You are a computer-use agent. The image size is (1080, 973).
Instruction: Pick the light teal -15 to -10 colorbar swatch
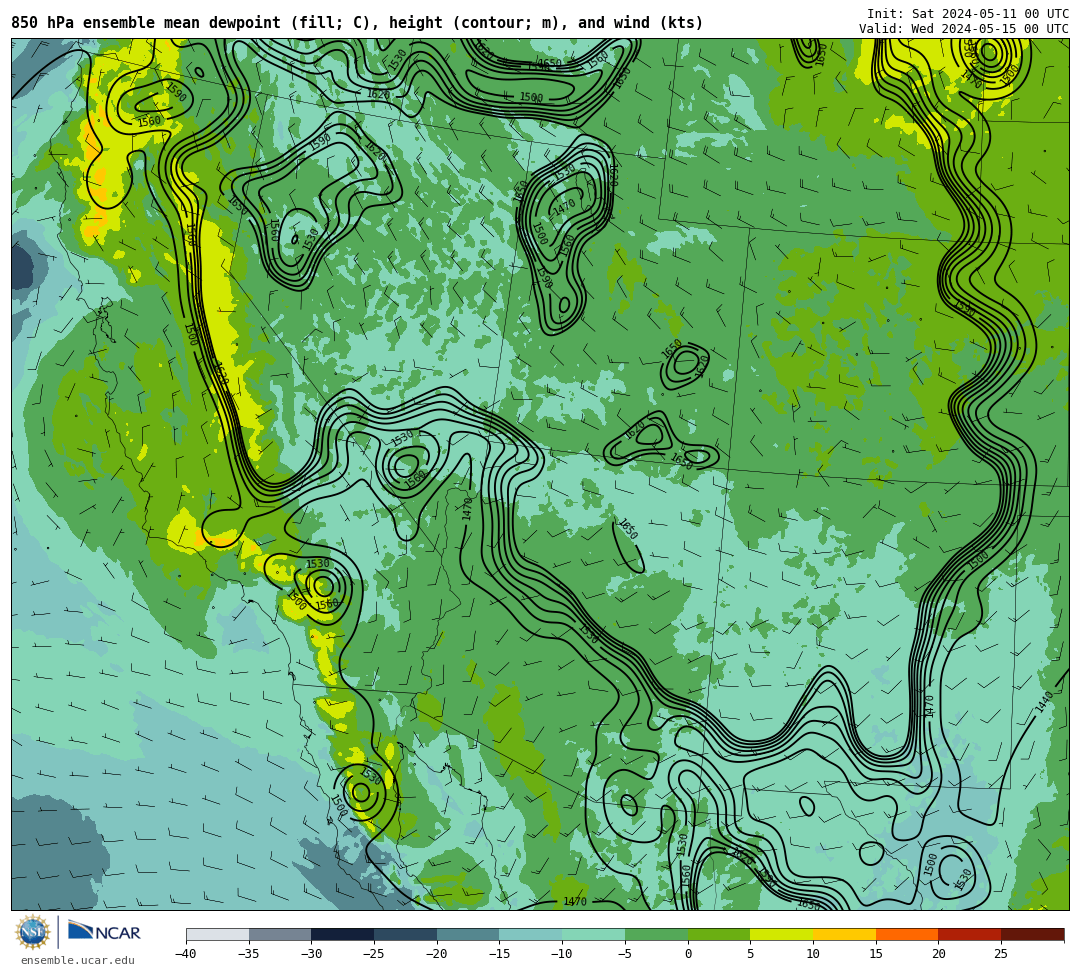(530, 934)
